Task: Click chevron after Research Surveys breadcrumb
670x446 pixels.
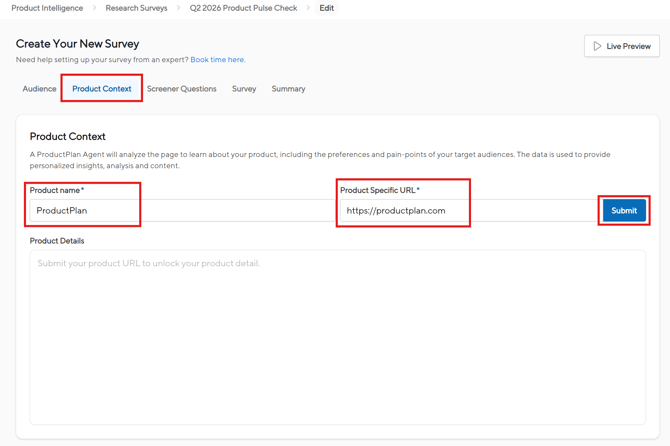Action: pos(179,8)
